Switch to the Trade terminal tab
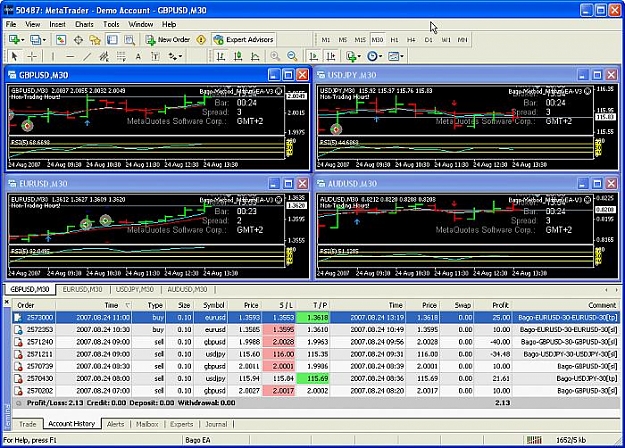625x448 pixels. click(x=28, y=424)
